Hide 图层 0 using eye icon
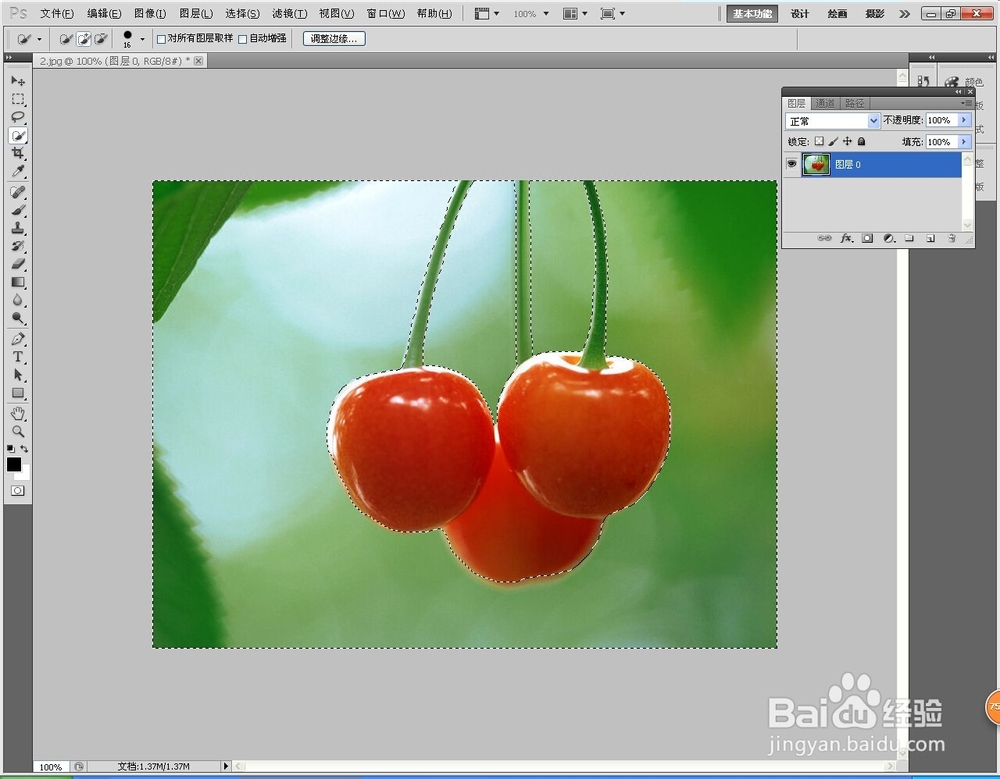Image resolution: width=1000 pixels, height=779 pixels. (x=791, y=164)
